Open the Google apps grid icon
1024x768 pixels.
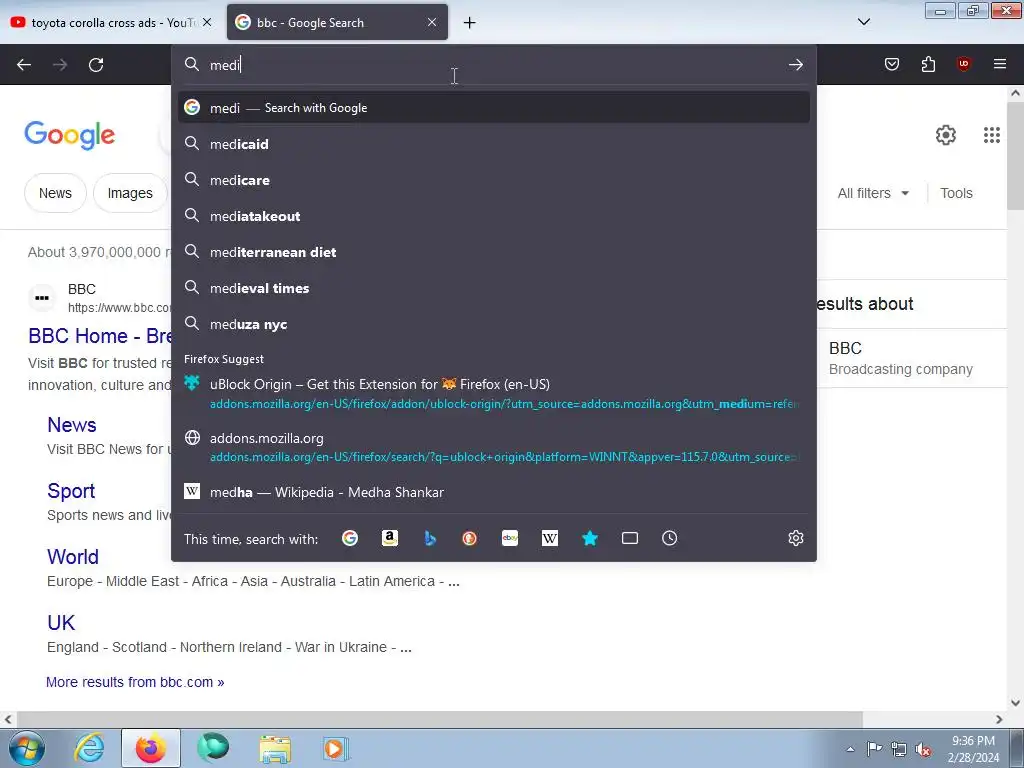tap(991, 135)
